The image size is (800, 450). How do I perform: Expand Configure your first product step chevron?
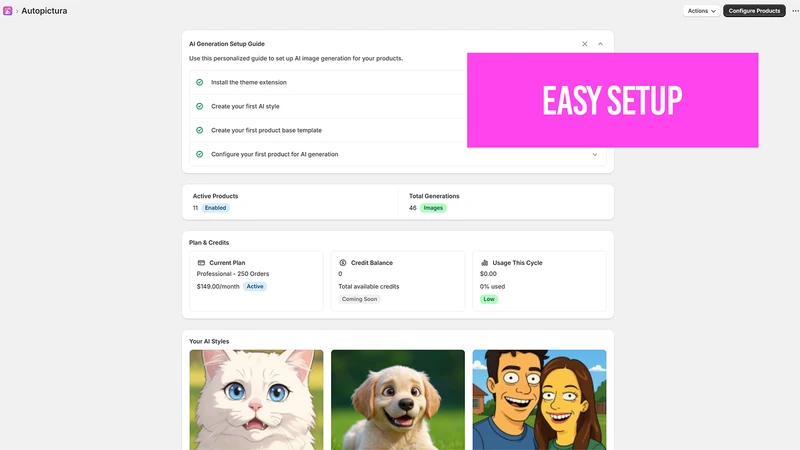coord(594,155)
